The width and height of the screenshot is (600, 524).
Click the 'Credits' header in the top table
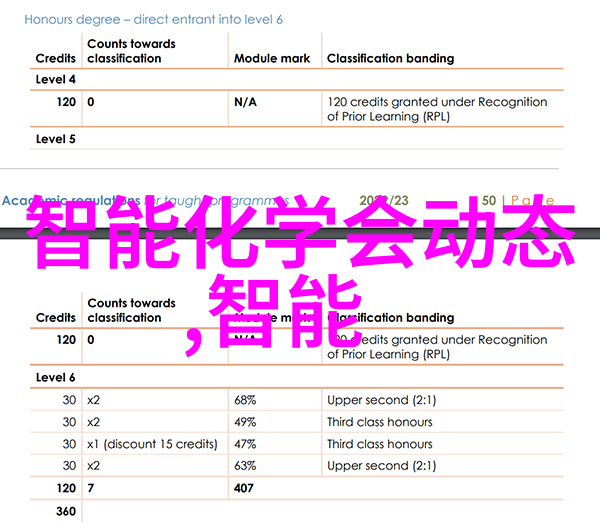(x=55, y=58)
